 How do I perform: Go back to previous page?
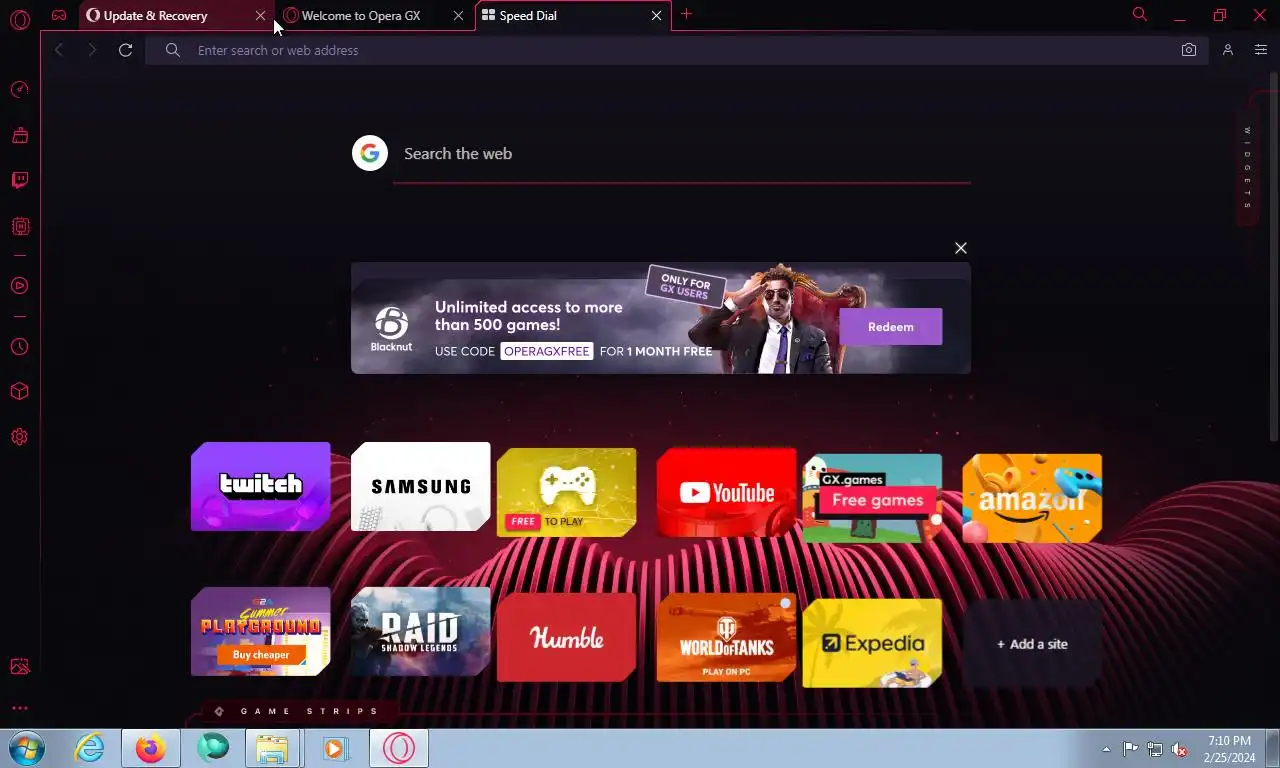pyautogui.click(x=59, y=50)
